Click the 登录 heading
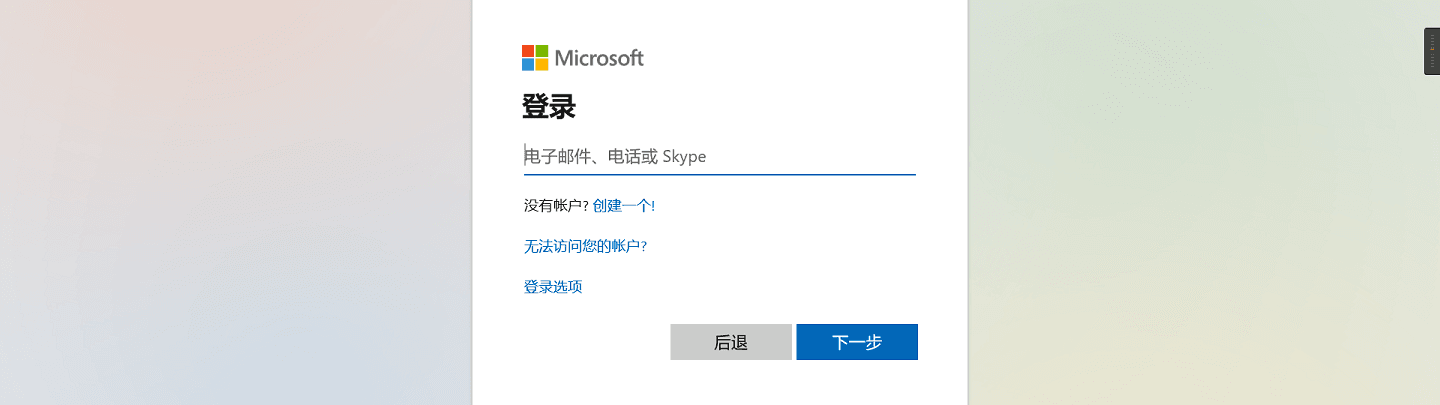 (549, 107)
